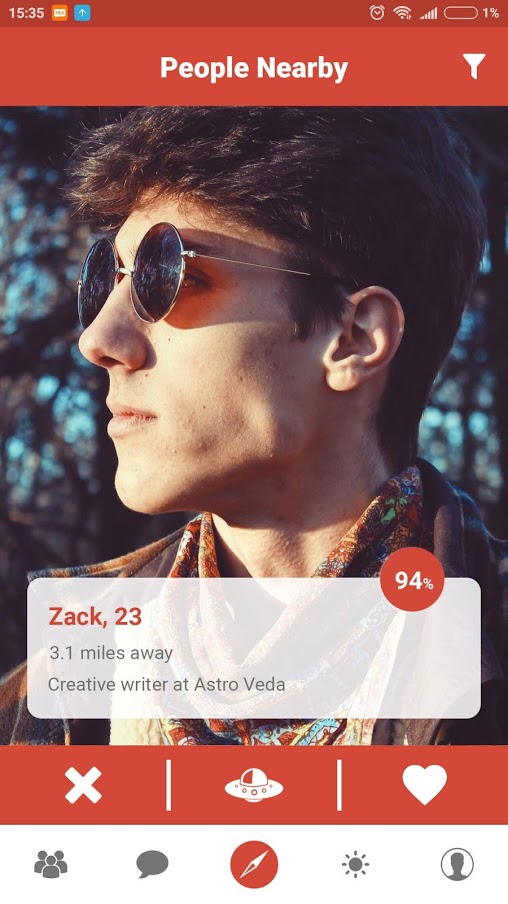Tap the blue upload arrow notification icon

click(82, 13)
